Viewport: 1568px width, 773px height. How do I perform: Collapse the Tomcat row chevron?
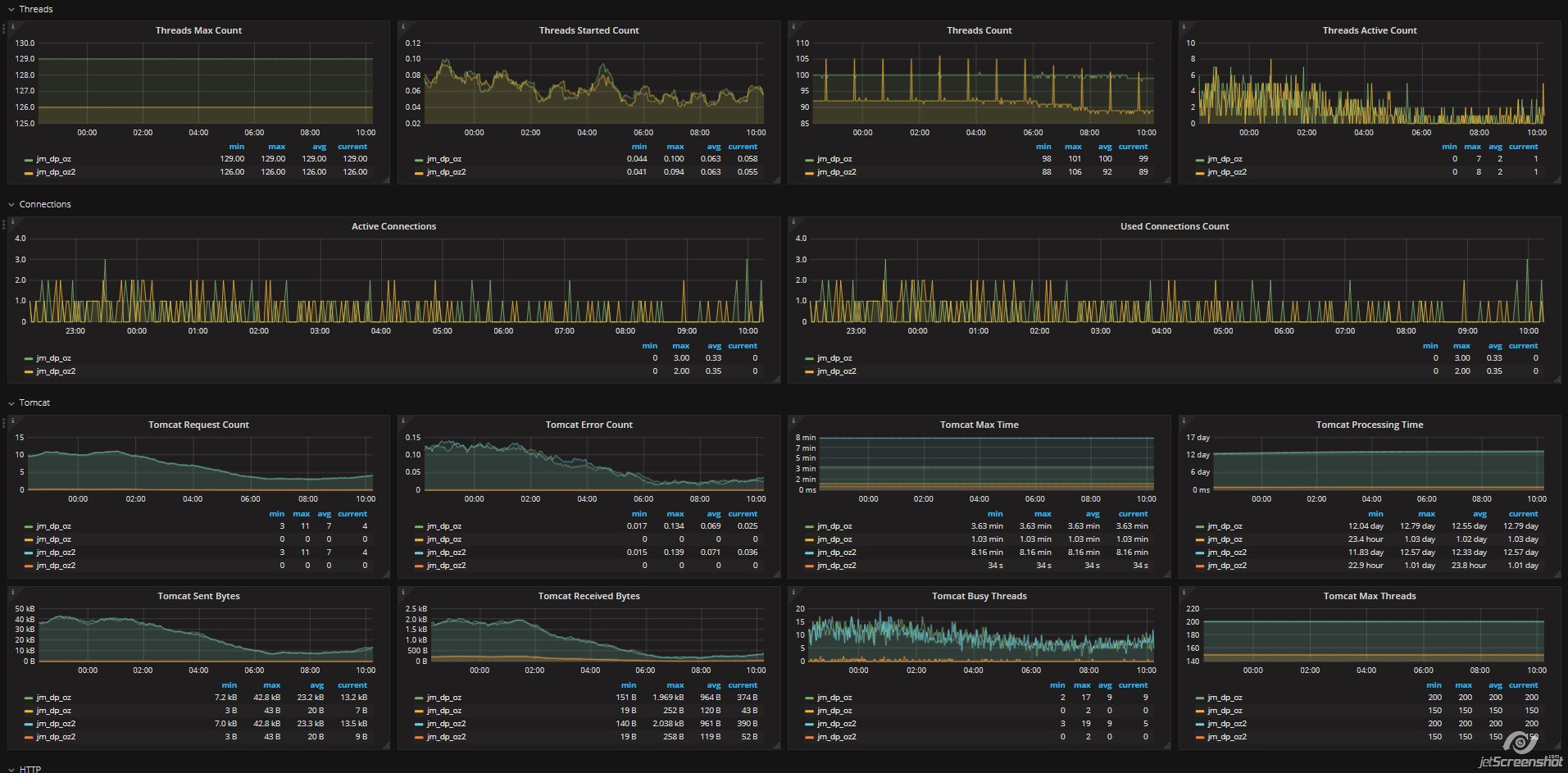point(11,403)
